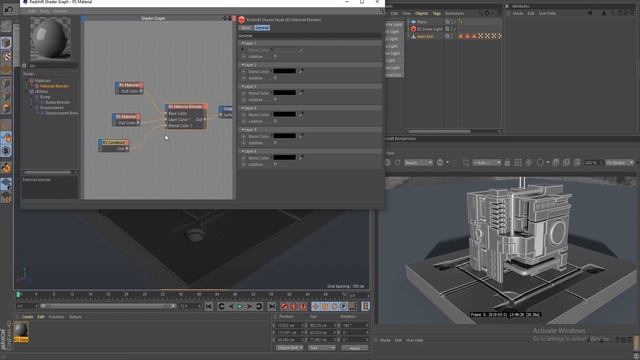The image size is (640, 360).
Task: Click RenderView grid overlay icon
Action: 518,162
